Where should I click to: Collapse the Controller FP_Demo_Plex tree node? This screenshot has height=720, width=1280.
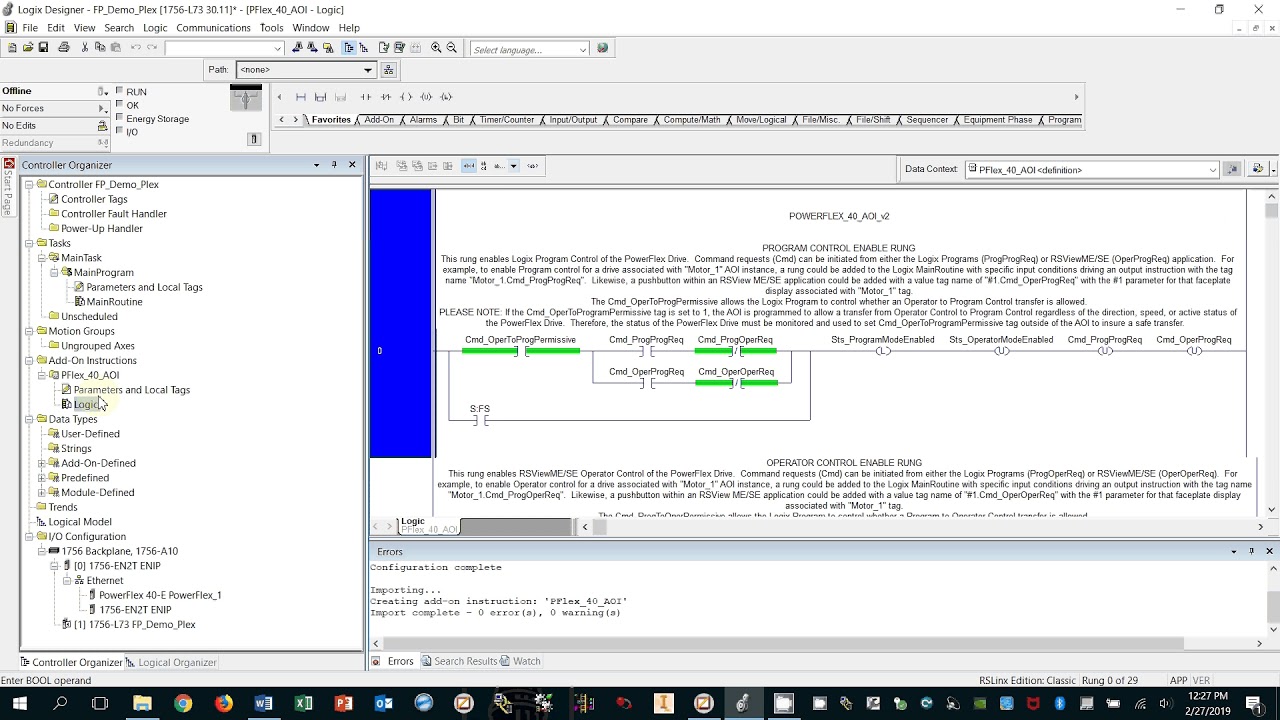pyautogui.click(x=29, y=184)
